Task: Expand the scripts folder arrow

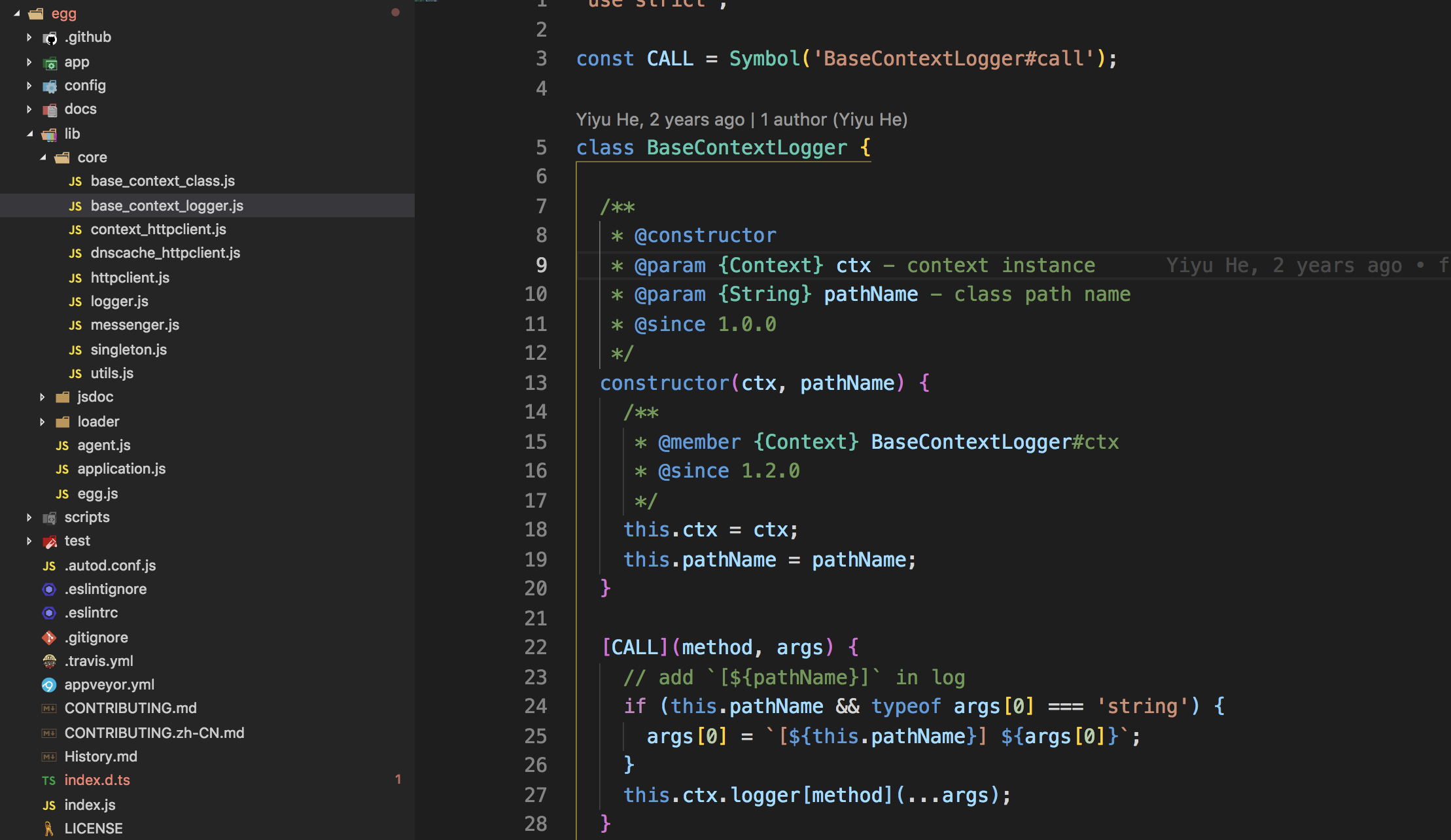Action: point(29,517)
